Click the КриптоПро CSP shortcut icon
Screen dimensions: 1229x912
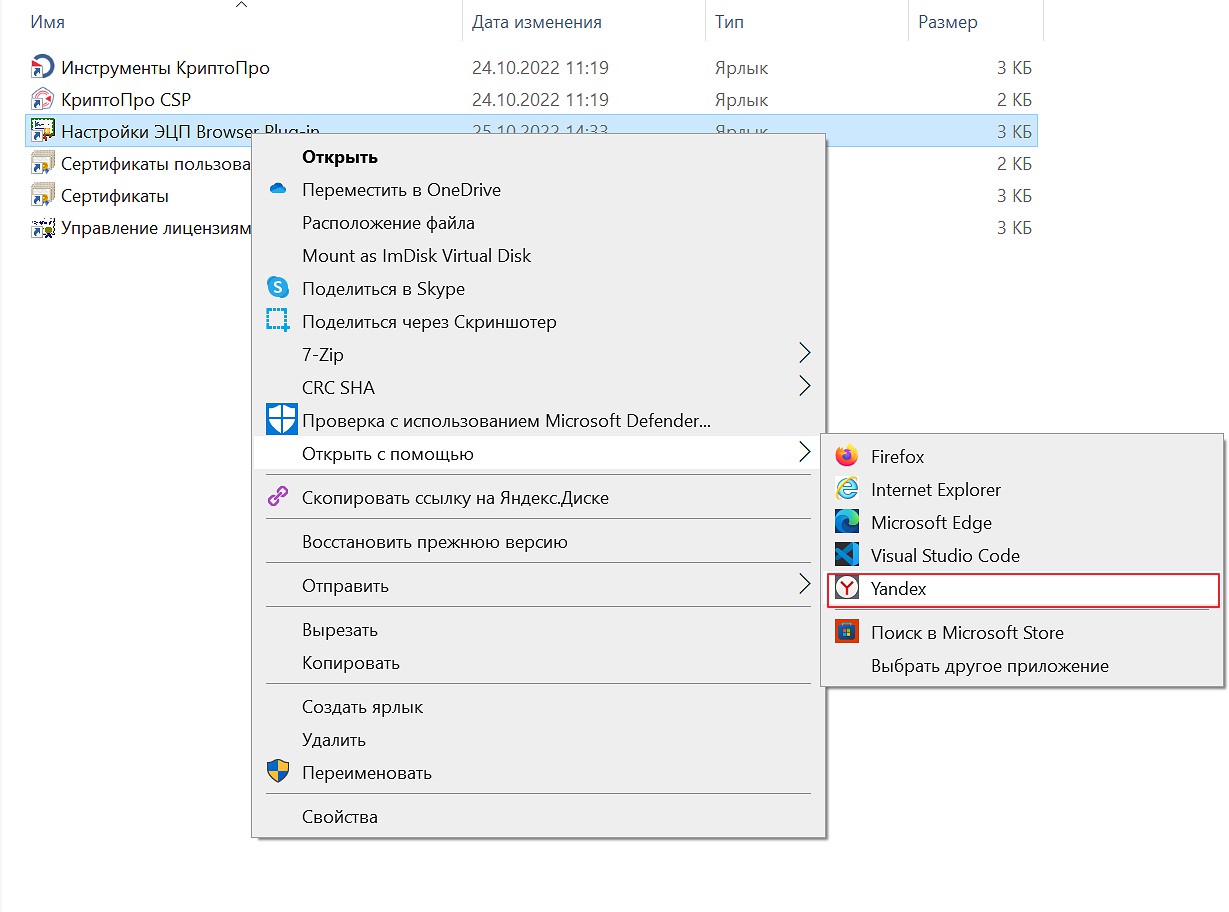pos(42,100)
